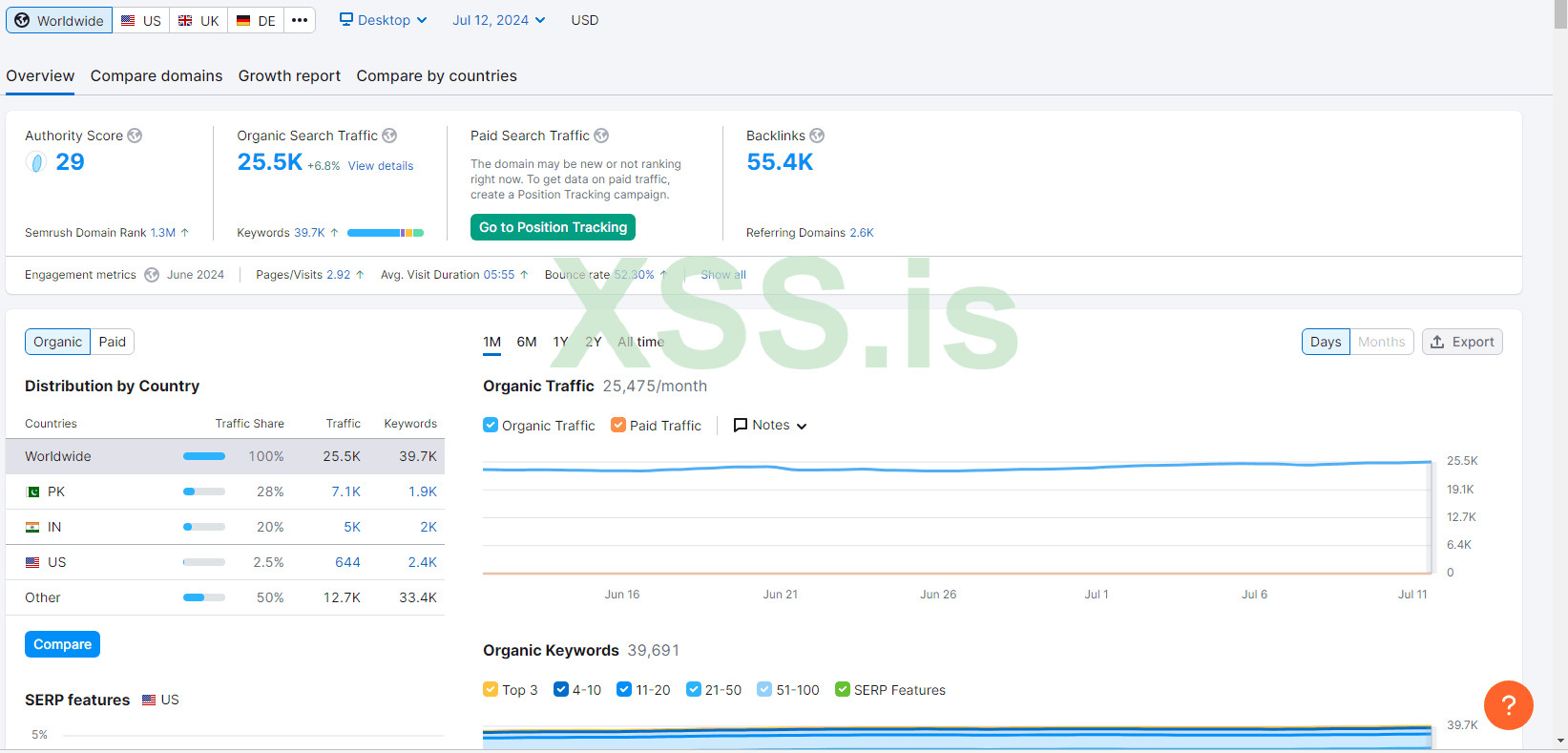The image size is (1568, 753).
Task: Click the Go to Position Tracking button
Action: tap(553, 227)
